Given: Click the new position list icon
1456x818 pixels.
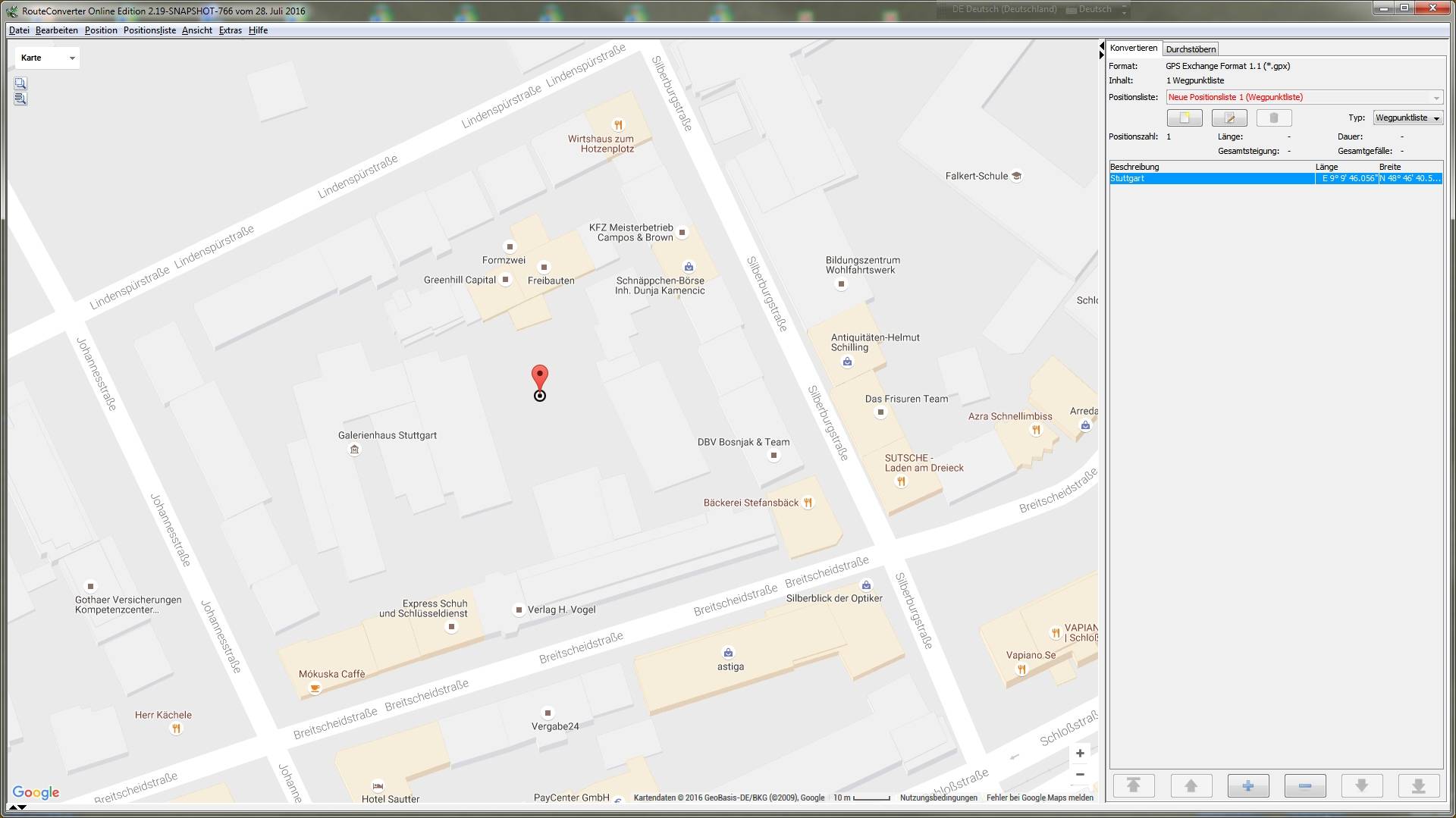Looking at the screenshot, I should point(1184,118).
